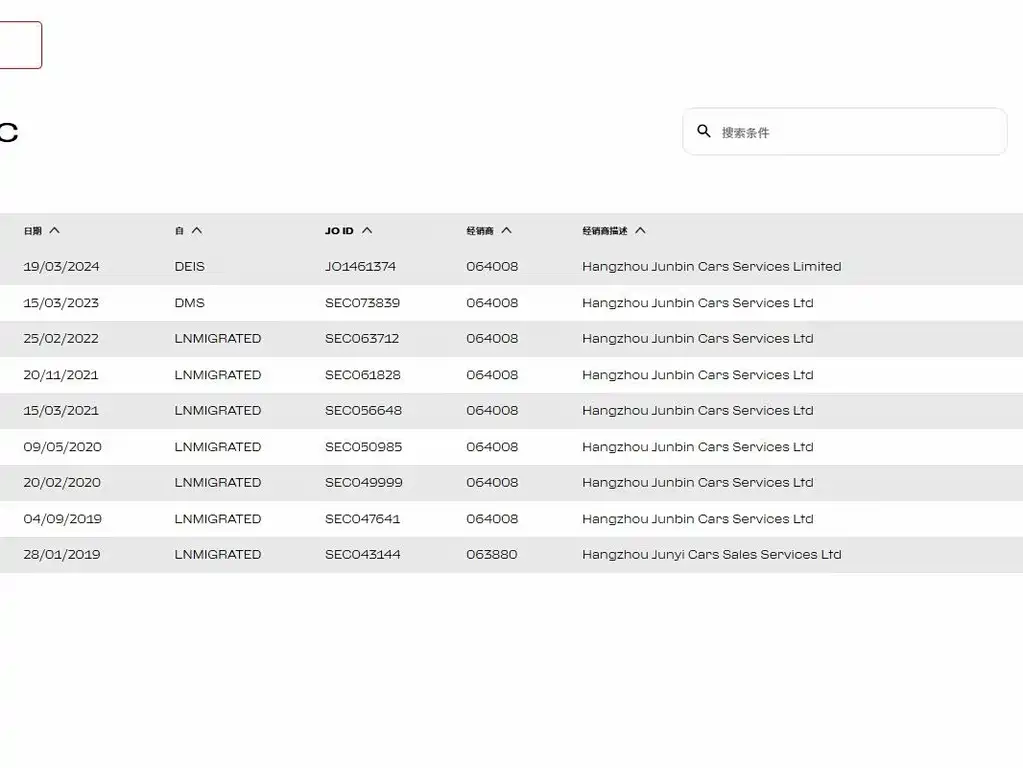The height and width of the screenshot is (768, 1023).
Task: Click LNMIGRATED in the SEC043144 row
Action: coord(218,555)
